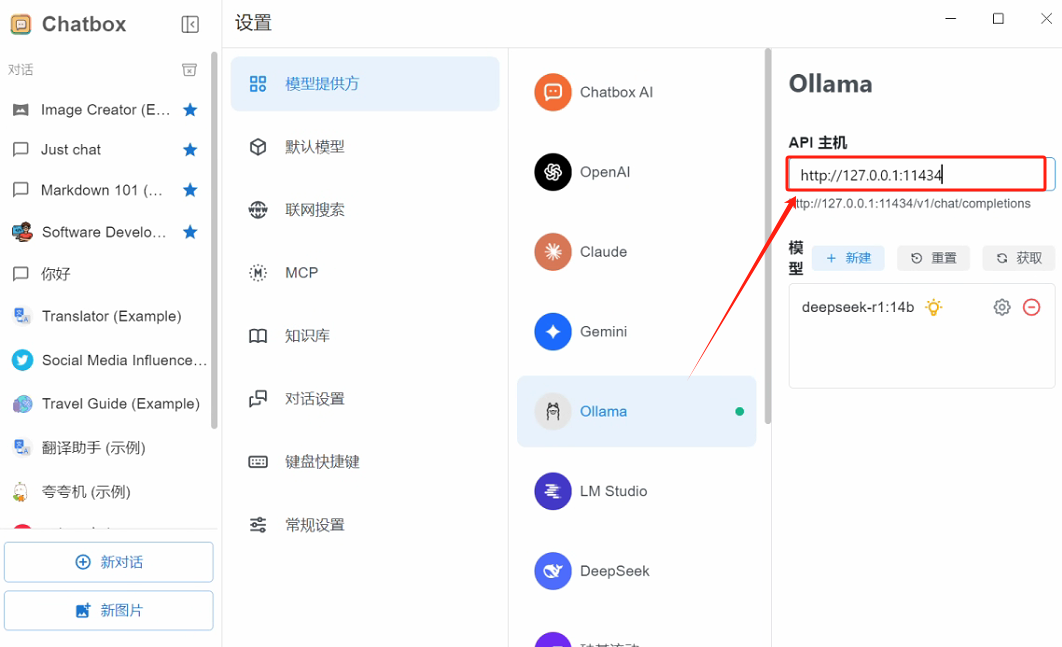The width and height of the screenshot is (1062, 647).
Task: Click the Claude provider logo
Action: click(x=553, y=252)
